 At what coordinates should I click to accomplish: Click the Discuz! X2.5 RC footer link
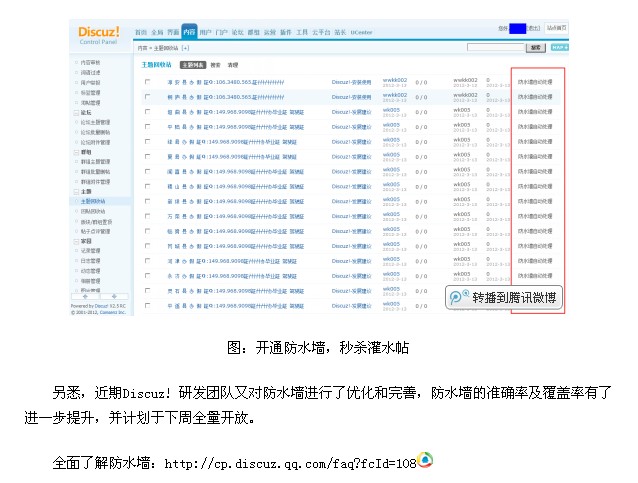[111, 306]
